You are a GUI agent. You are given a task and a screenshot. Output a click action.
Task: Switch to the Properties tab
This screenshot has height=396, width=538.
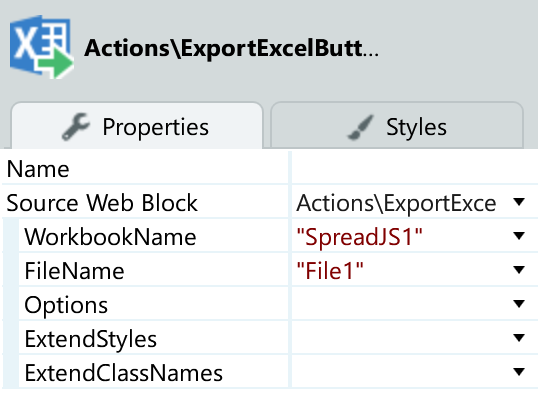click(x=137, y=126)
